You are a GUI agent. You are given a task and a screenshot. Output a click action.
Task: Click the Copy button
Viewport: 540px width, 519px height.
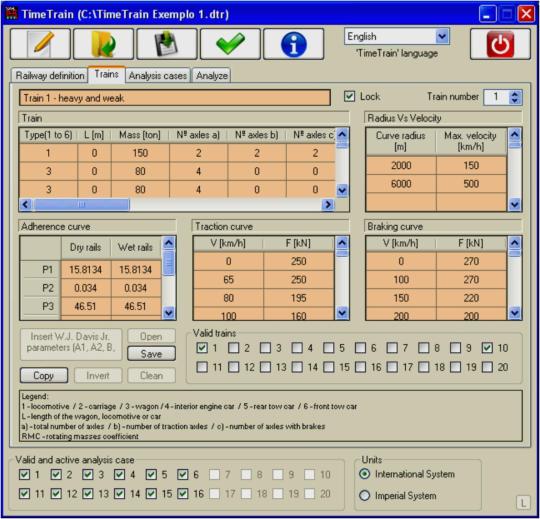tap(44, 375)
